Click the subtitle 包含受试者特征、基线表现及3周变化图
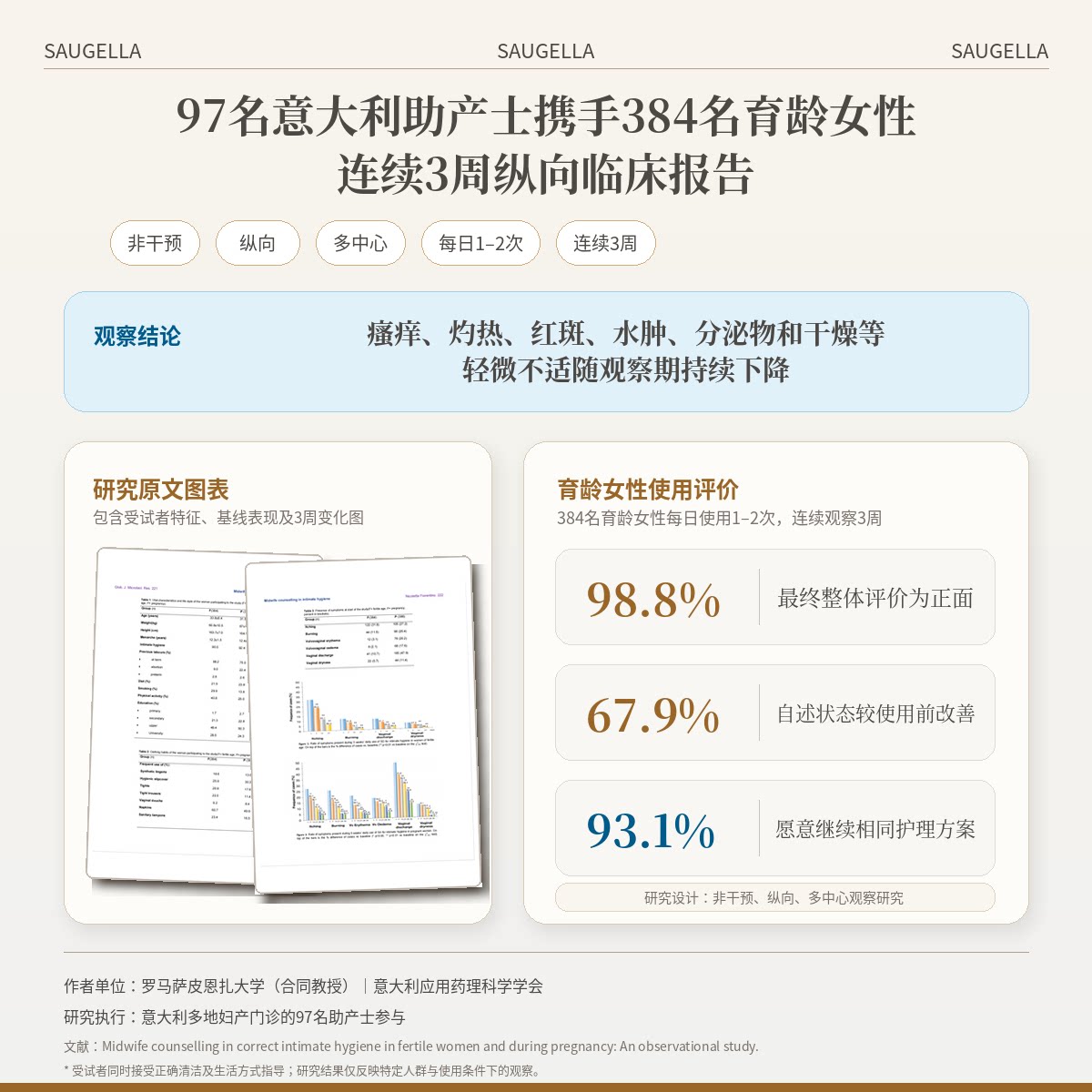Viewport: 1092px width, 1092px height. tap(228, 518)
